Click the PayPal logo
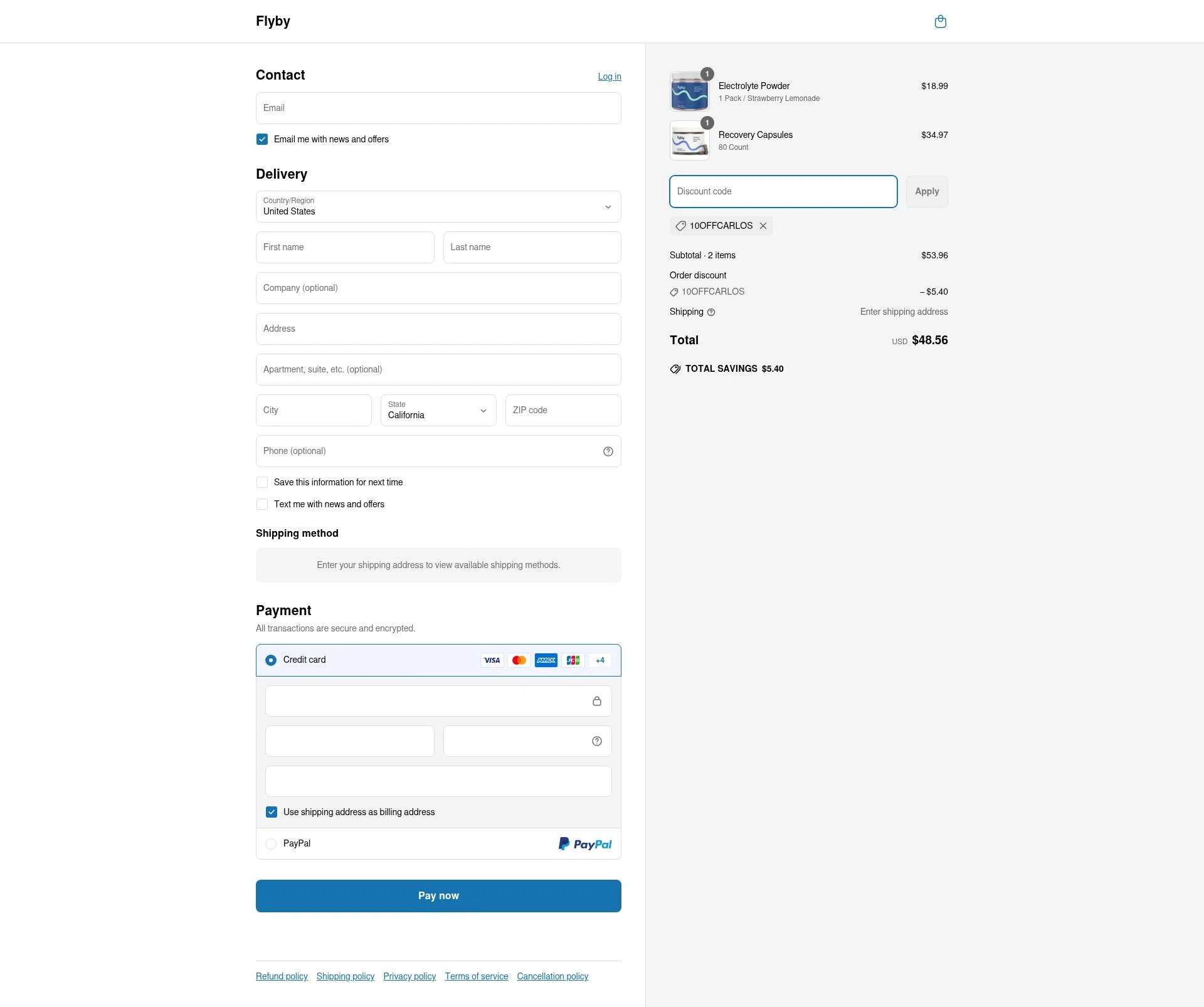The image size is (1204, 1007). click(x=584, y=843)
